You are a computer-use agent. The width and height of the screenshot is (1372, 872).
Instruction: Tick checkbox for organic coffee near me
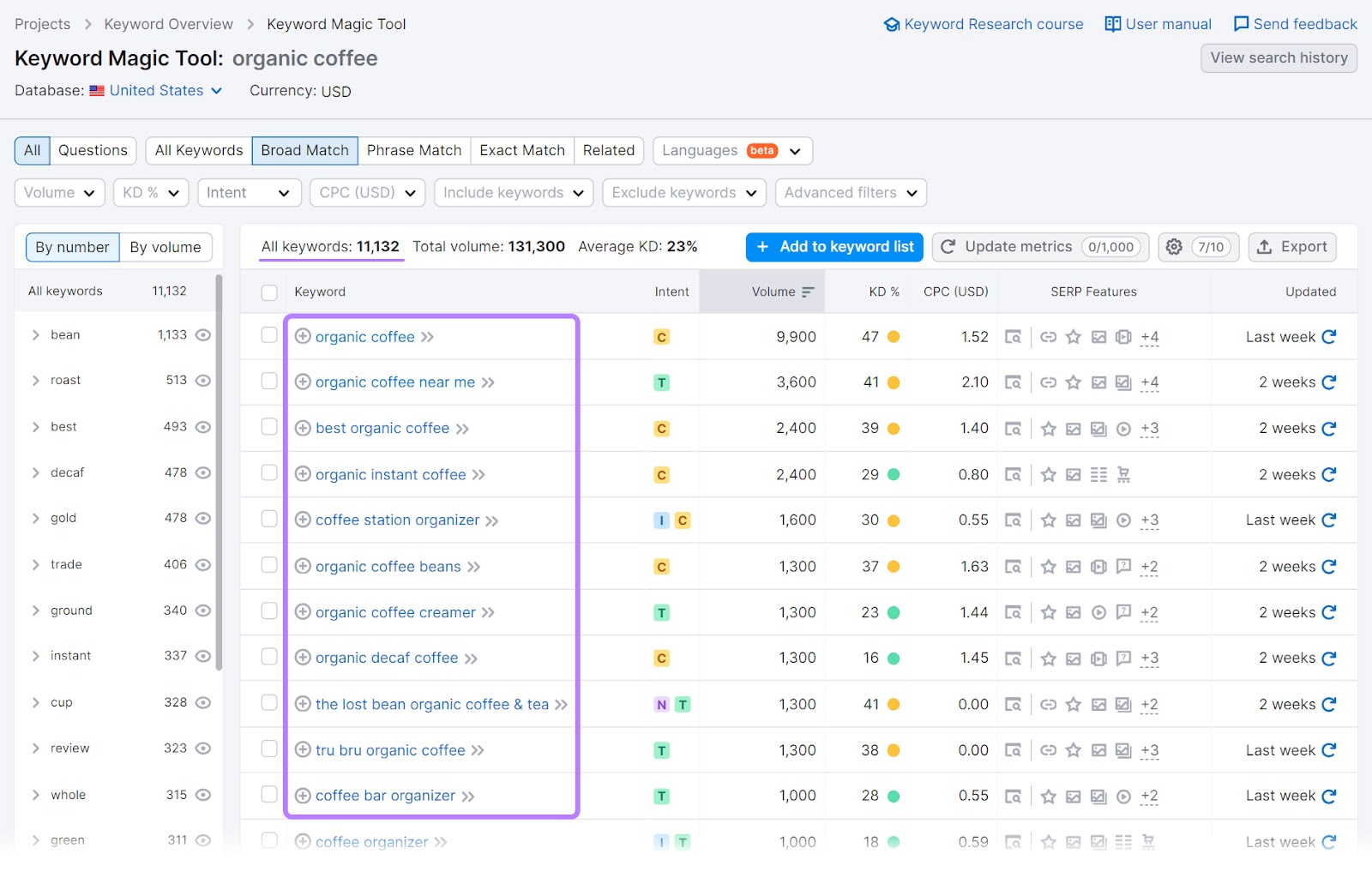tap(269, 381)
